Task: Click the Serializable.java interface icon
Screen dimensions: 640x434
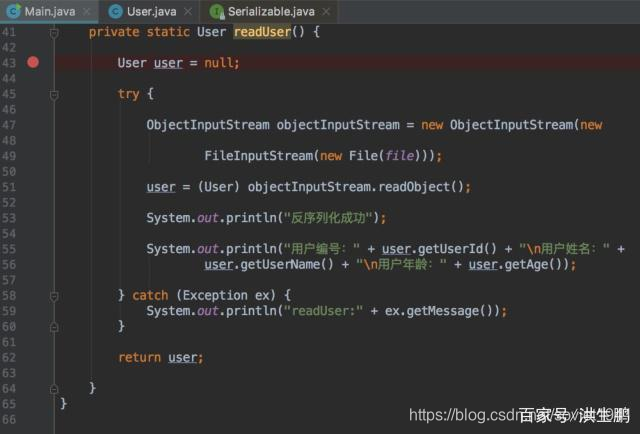Action: tap(217, 12)
